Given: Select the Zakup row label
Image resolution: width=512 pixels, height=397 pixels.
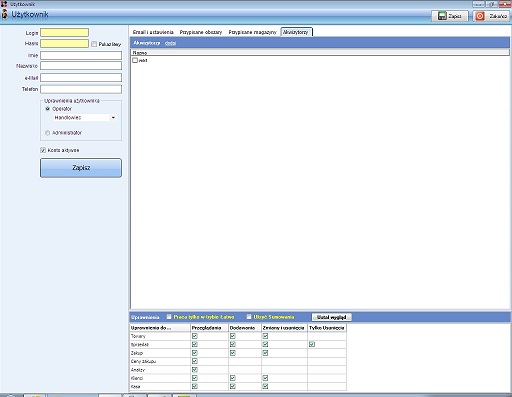Looking at the screenshot, I should (x=137, y=353).
